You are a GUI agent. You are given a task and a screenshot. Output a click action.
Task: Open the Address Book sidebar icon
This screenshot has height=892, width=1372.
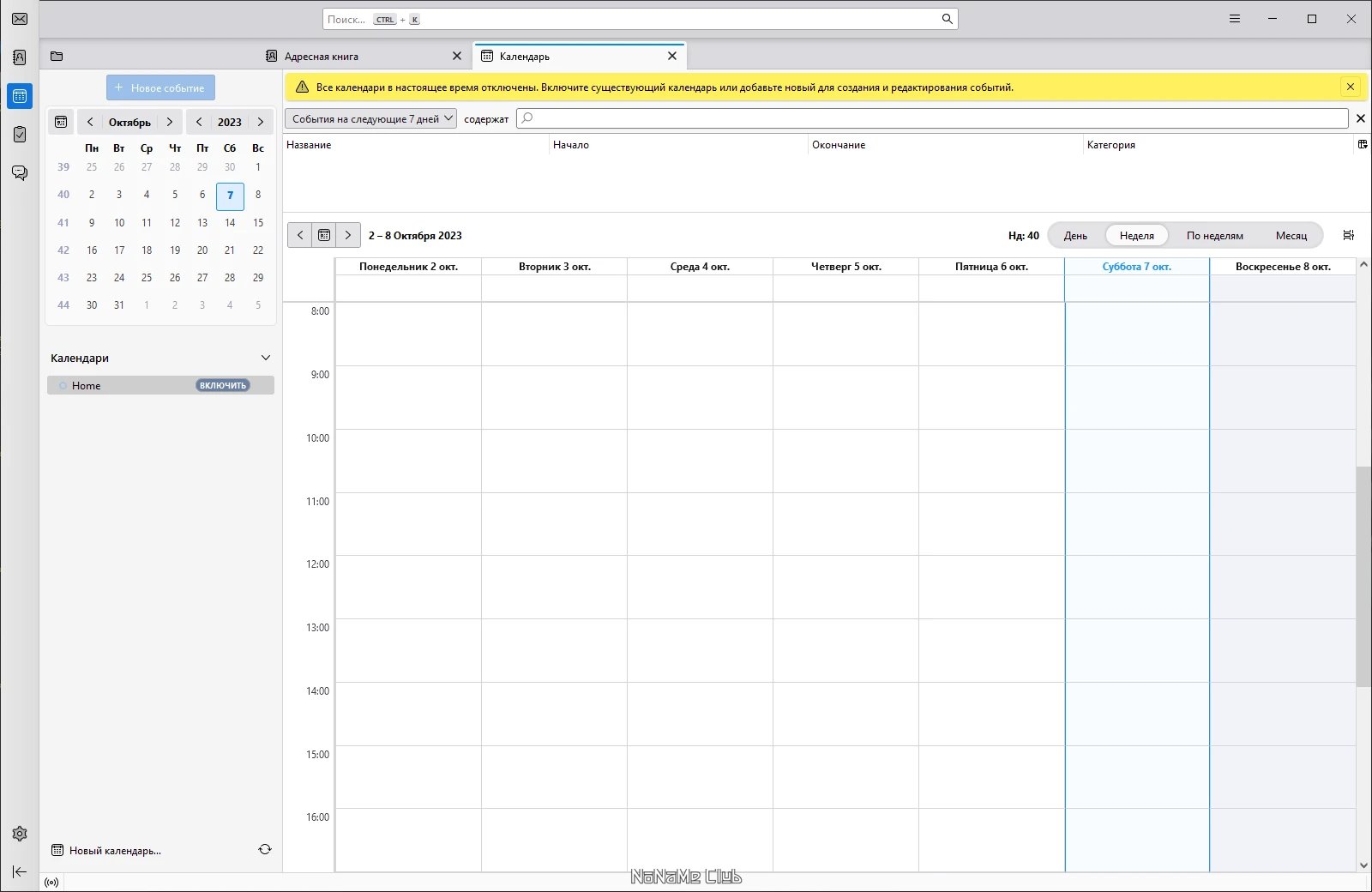pos(20,57)
